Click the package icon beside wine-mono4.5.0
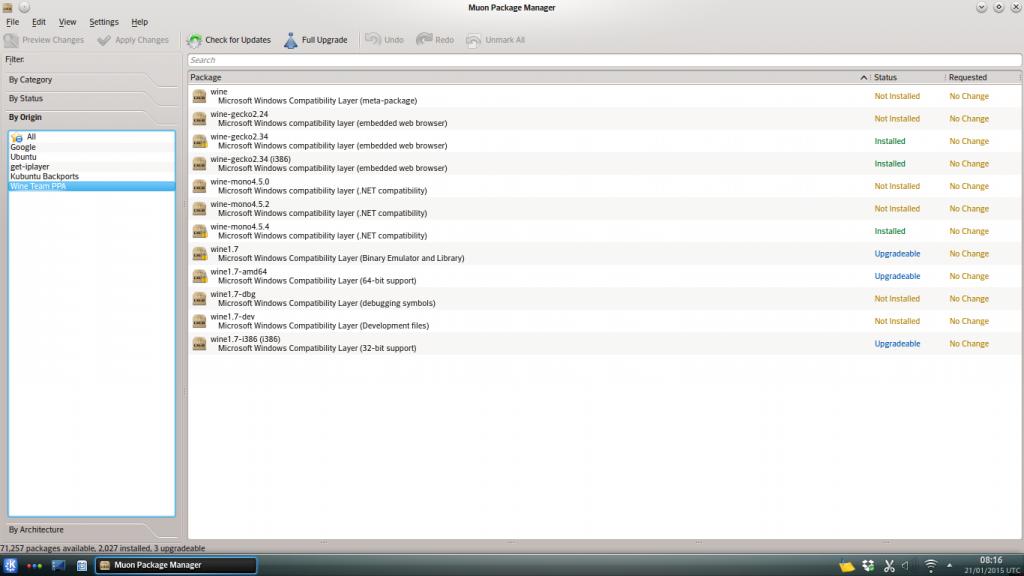The width and height of the screenshot is (1024, 576). coord(199,187)
